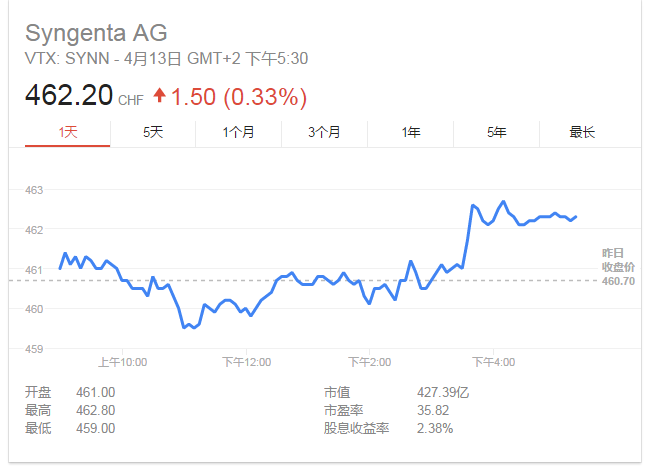
Task: Click the red up-arrow price change icon
Action: [x=159, y=96]
